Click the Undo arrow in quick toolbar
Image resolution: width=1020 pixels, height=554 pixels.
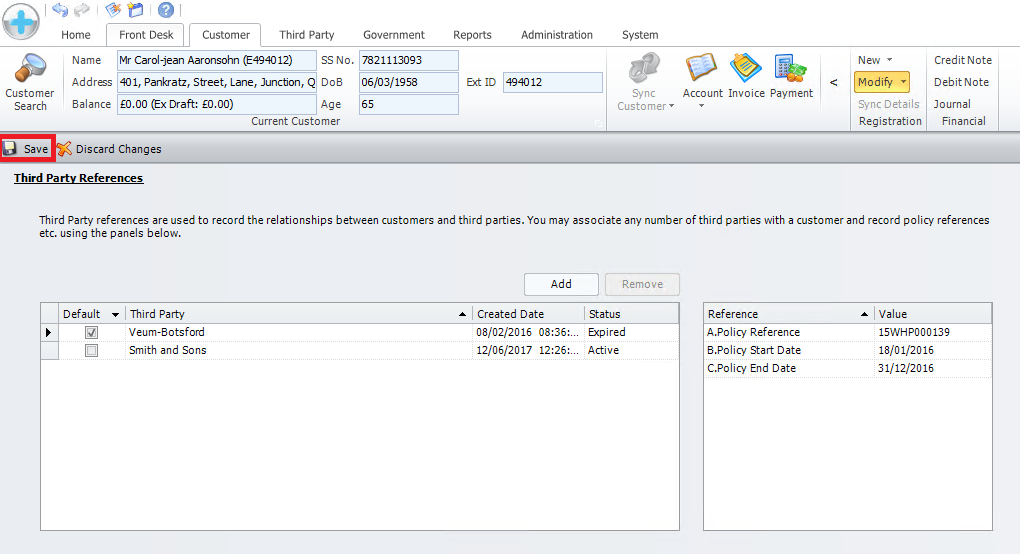tap(60, 10)
